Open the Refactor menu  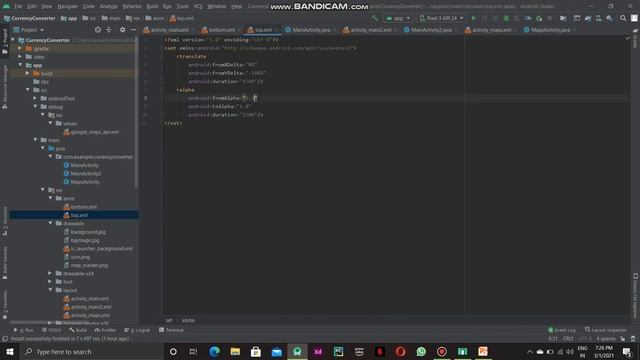point(132,6)
